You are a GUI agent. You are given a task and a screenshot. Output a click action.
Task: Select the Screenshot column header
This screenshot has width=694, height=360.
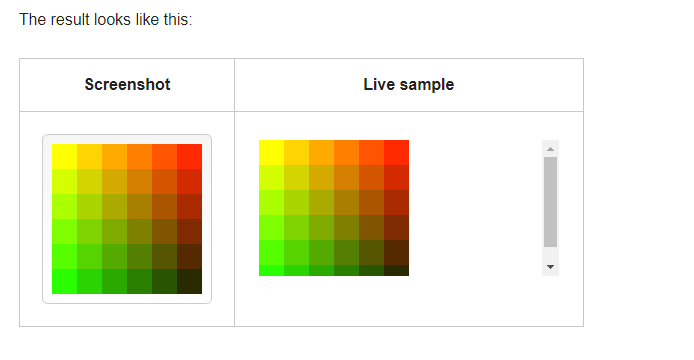point(127,85)
